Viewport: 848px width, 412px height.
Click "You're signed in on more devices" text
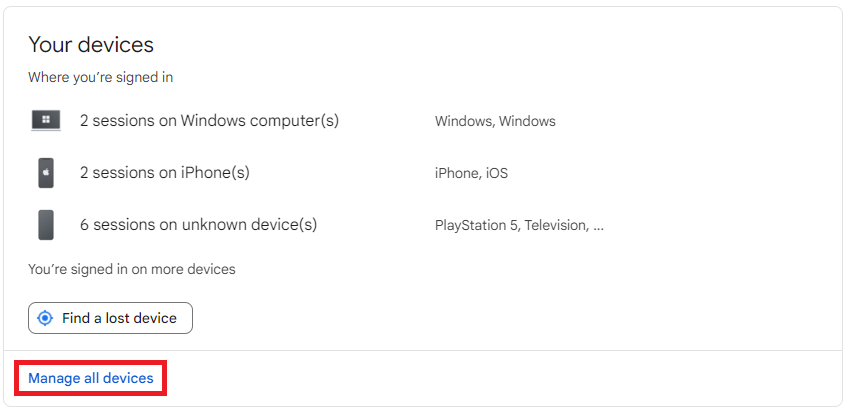(x=132, y=269)
